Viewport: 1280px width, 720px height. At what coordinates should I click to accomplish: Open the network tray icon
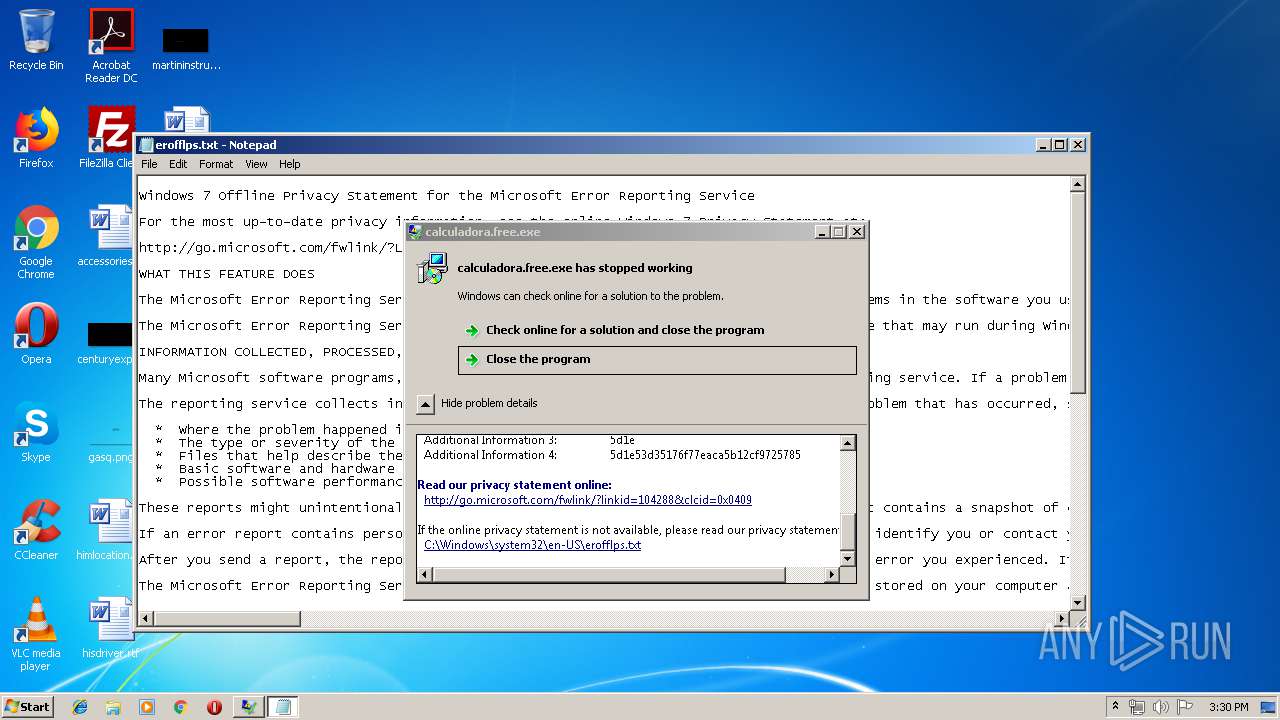point(1137,707)
